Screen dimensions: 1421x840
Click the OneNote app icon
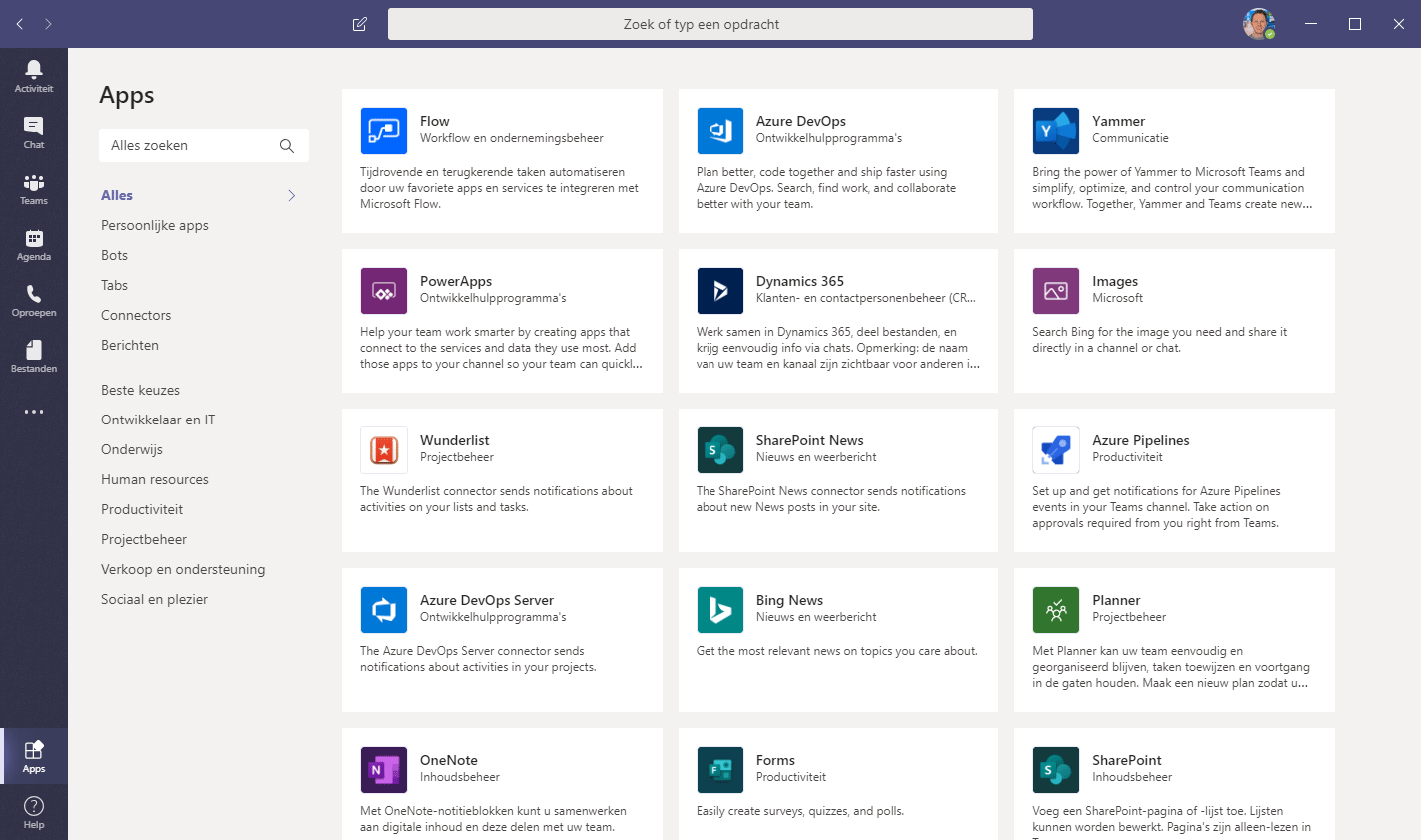(384, 770)
